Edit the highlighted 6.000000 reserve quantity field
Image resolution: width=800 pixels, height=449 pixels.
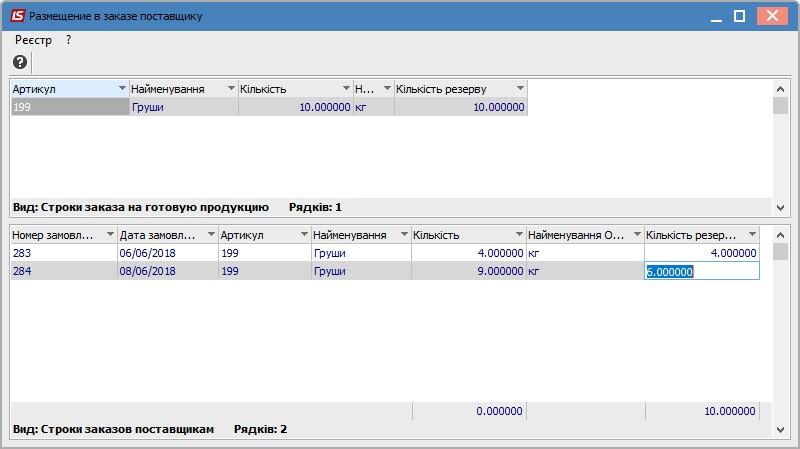coord(702,271)
